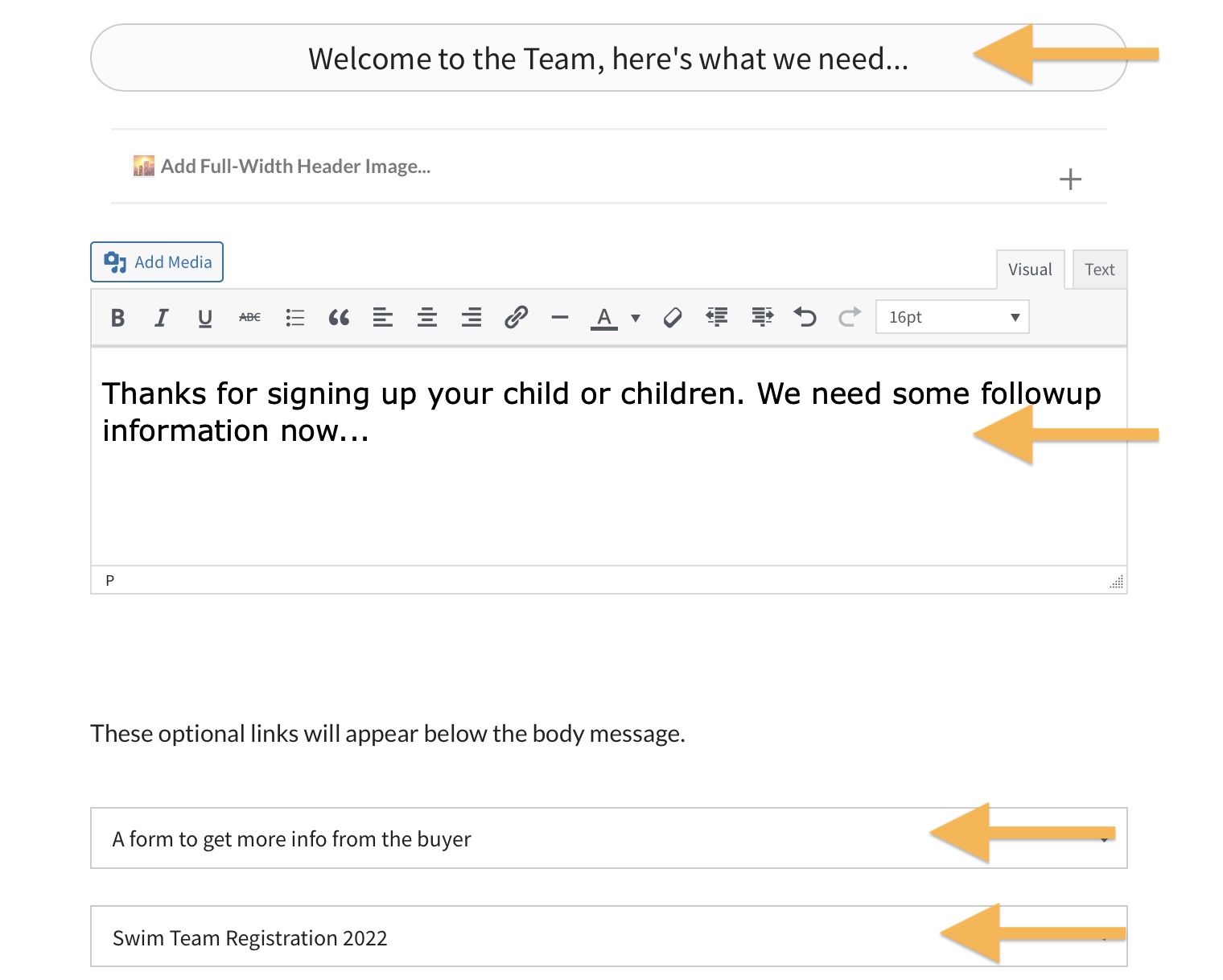Image resolution: width=1223 pixels, height=980 pixels.
Task: Switch to the Text editor tab
Action: click(x=1099, y=270)
